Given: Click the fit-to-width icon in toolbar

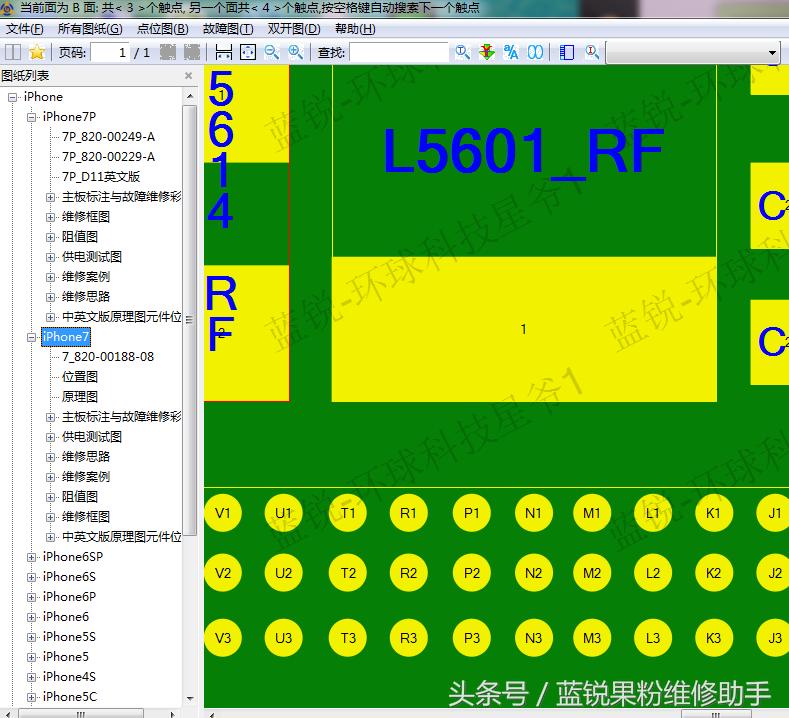Looking at the screenshot, I should pyautogui.click(x=224, y=52).
